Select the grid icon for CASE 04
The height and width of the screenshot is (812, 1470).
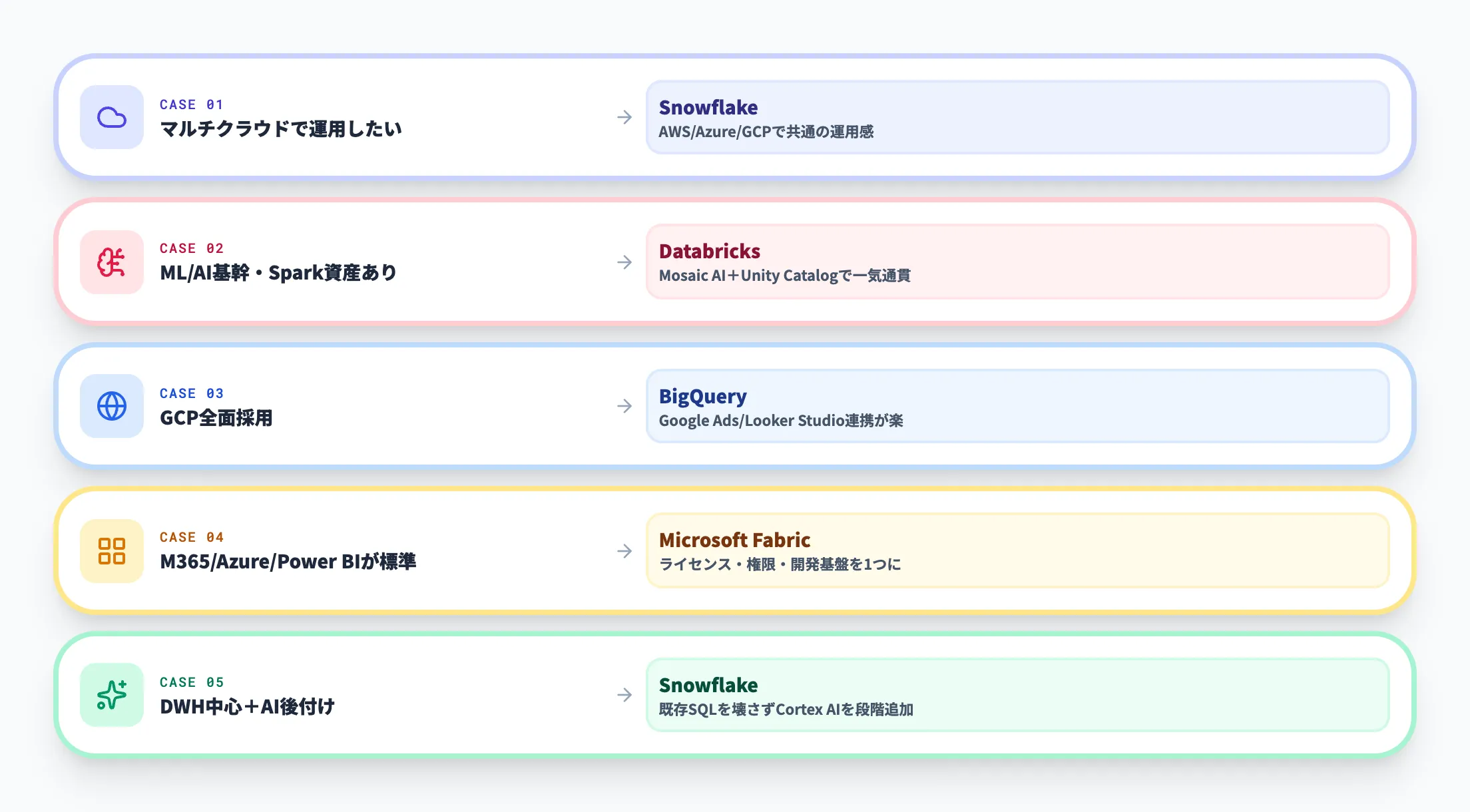tap(113, 551)
